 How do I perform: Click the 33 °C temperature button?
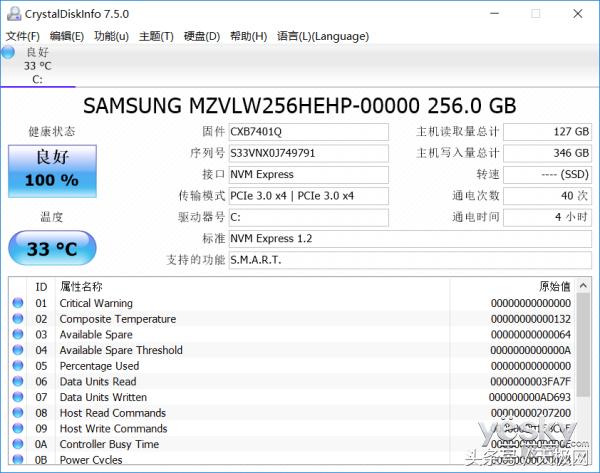52,248
